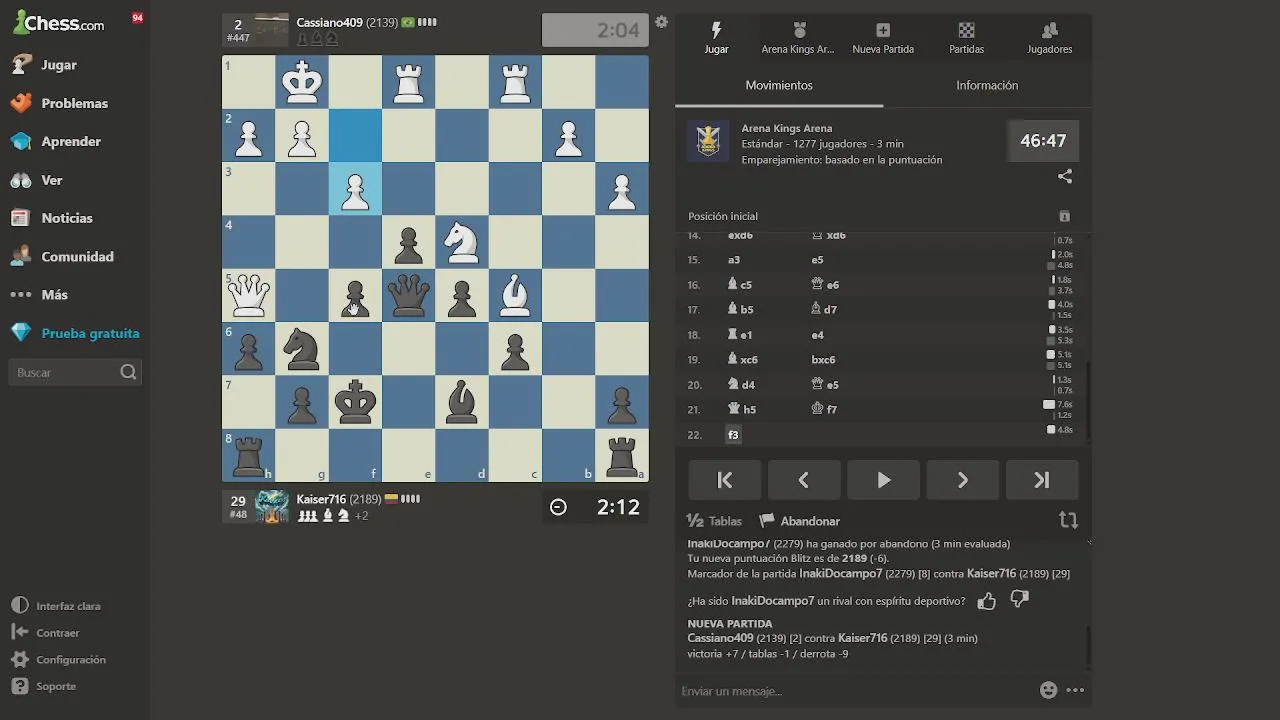Click the share game icon

coord(1065,176)
